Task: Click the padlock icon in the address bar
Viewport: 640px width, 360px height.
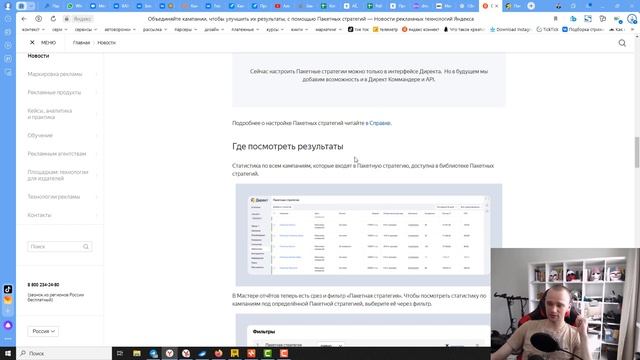Action: 67,19
